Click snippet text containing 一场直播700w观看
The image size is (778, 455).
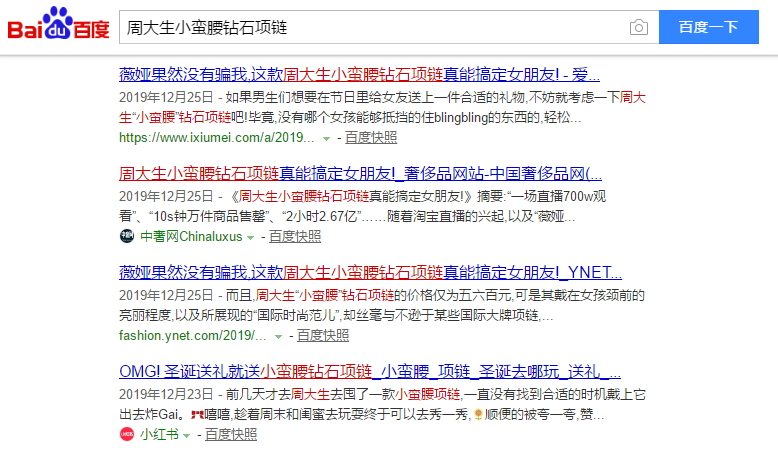[x=362, y=206]
